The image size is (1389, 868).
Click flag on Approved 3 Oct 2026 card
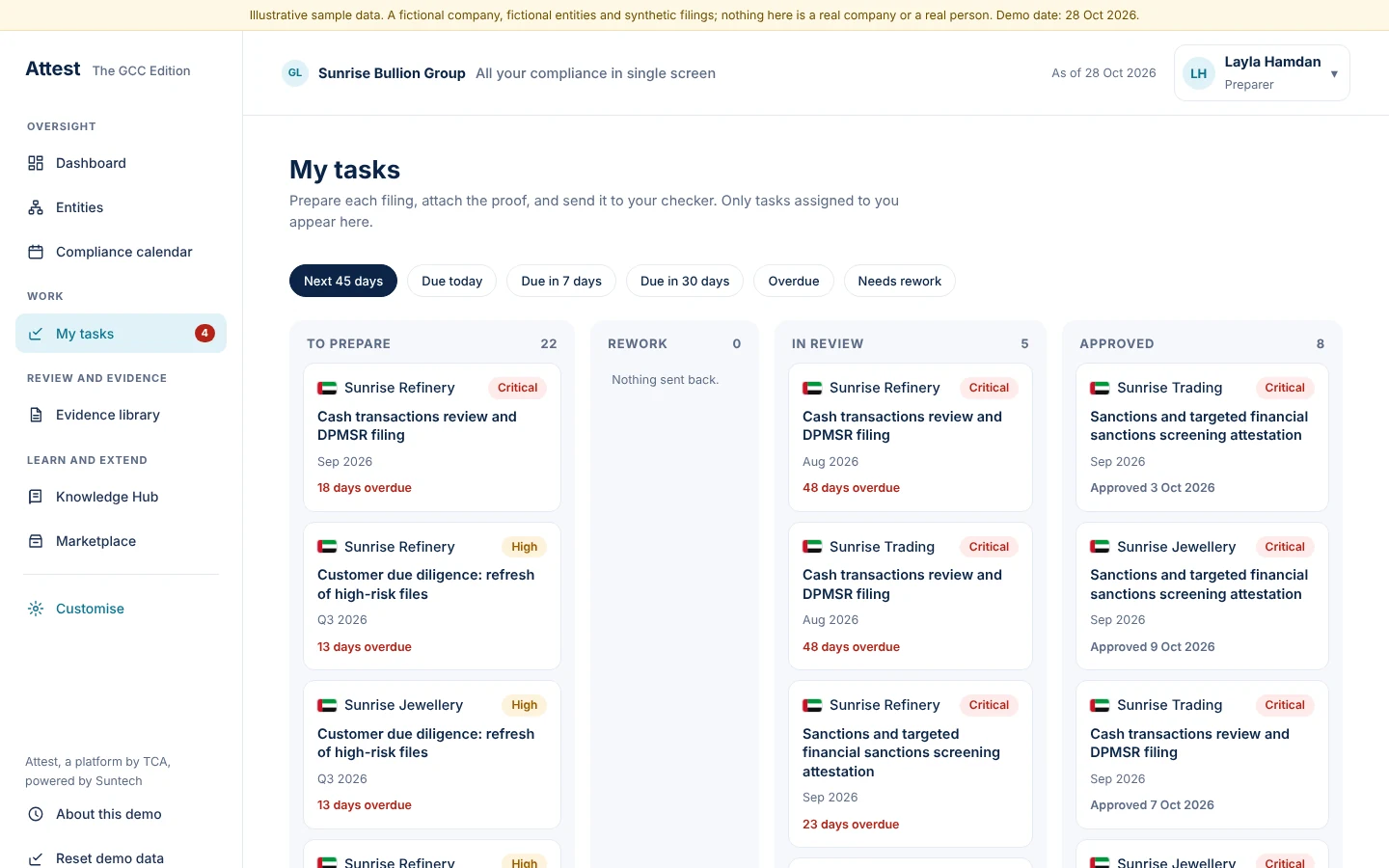point(1100,388)
